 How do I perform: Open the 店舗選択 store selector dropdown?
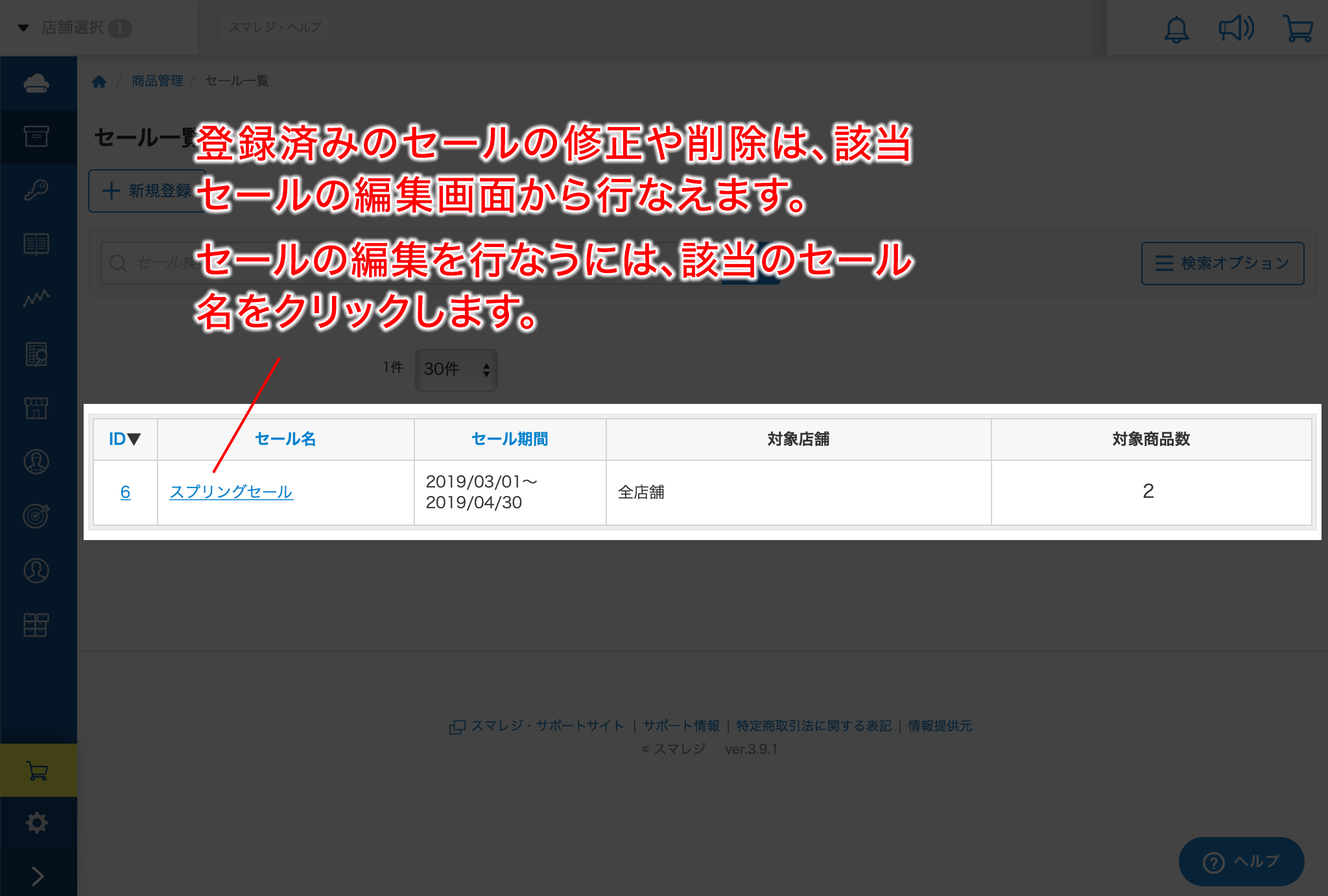[75, 28]
